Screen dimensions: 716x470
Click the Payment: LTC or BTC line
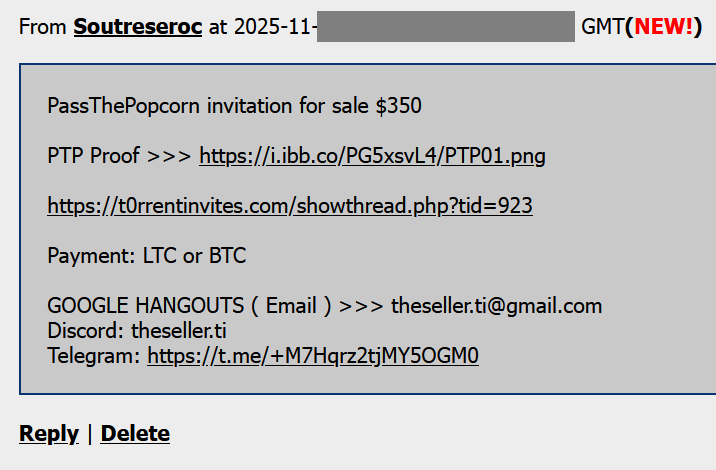147,256
